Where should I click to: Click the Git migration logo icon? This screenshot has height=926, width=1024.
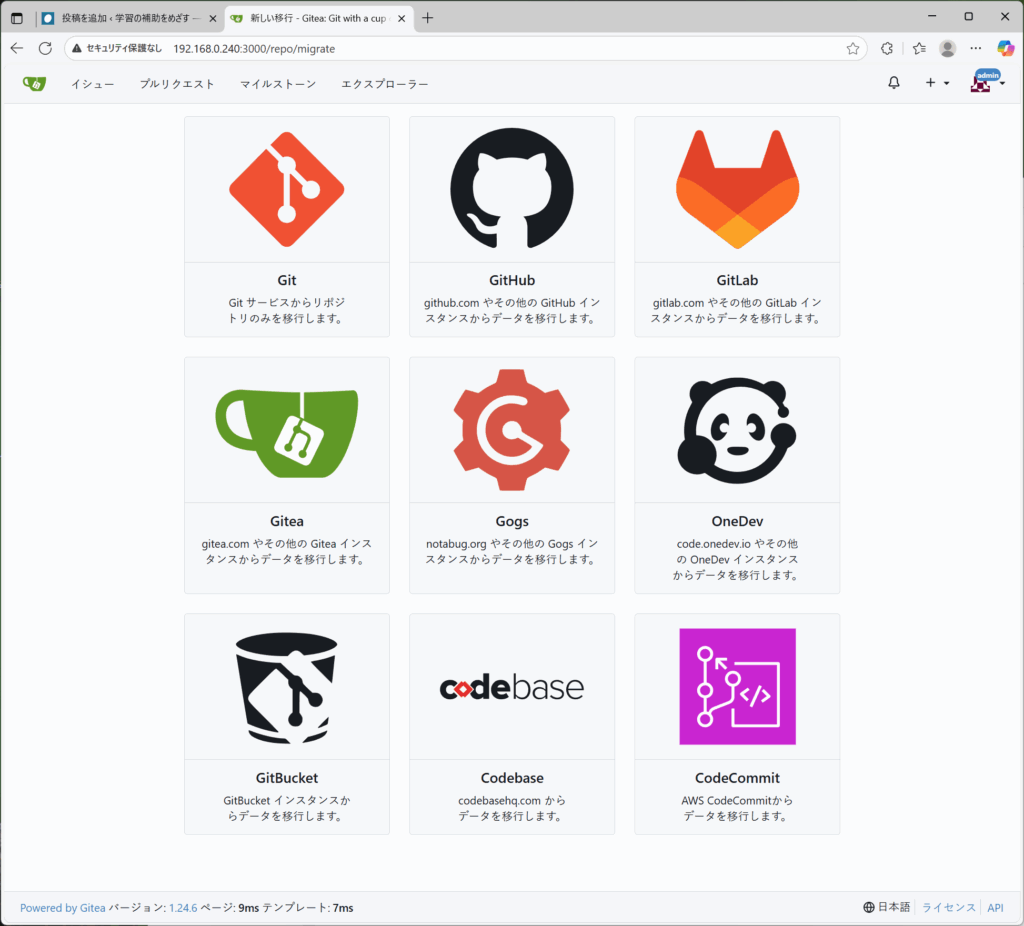[x=287, y=190]
